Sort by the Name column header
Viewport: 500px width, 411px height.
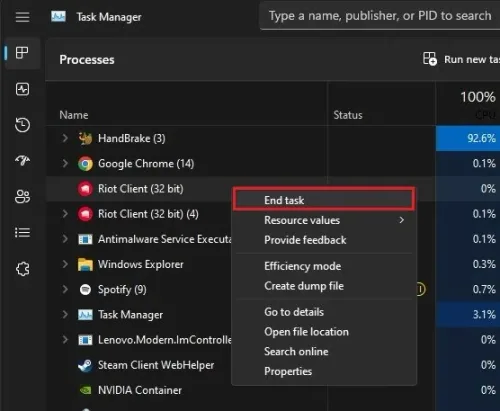click(x=74, y=115)
